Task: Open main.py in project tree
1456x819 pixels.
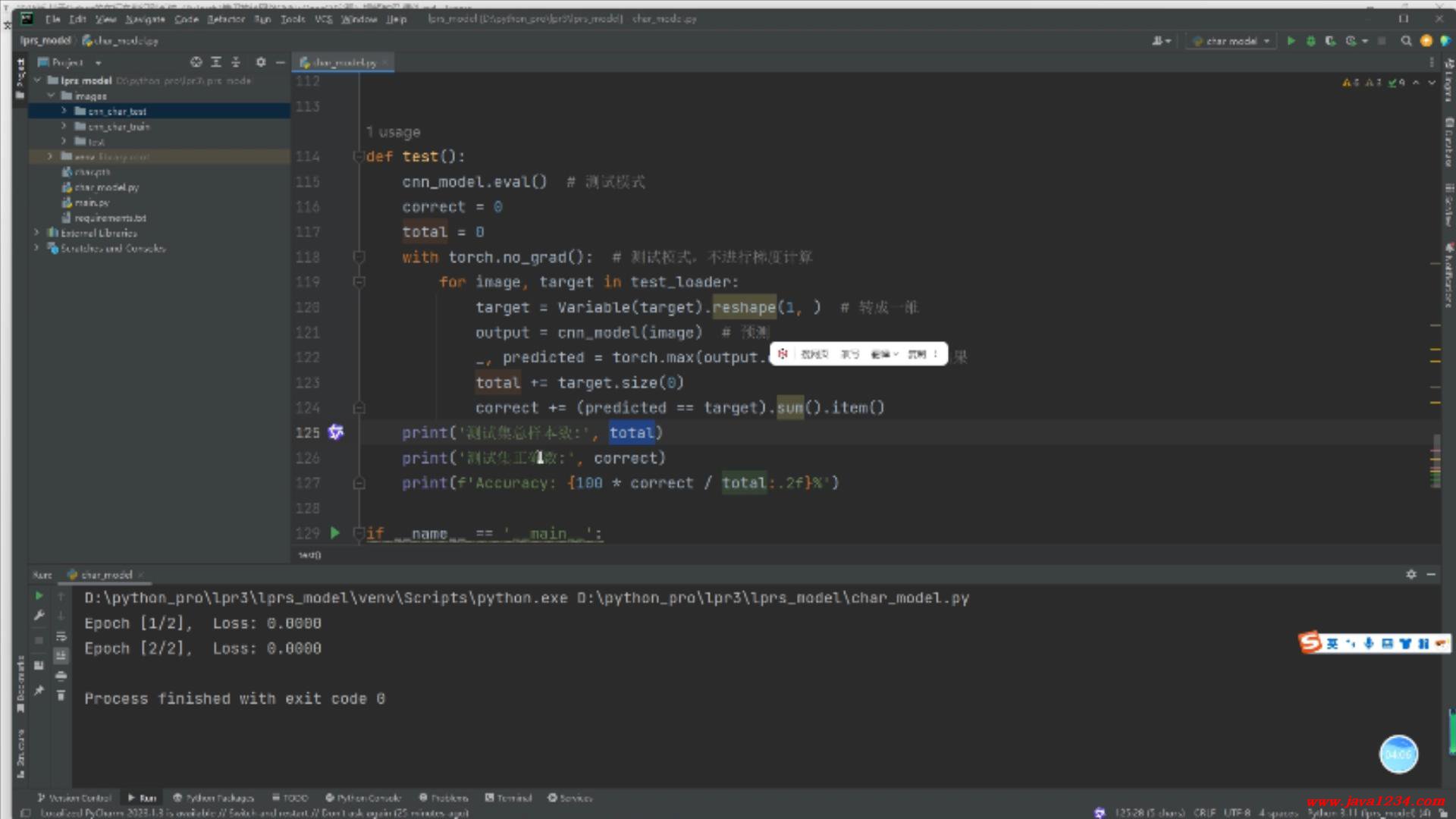Action: [x=92, y=202]
